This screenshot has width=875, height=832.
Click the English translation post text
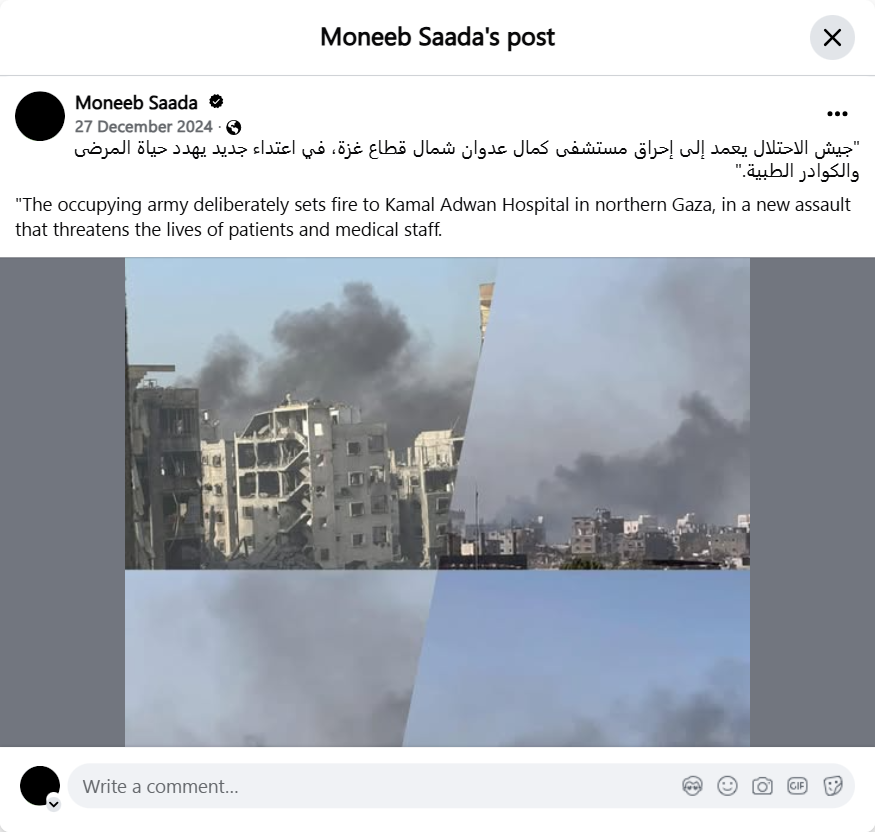(x=432, y=217)
